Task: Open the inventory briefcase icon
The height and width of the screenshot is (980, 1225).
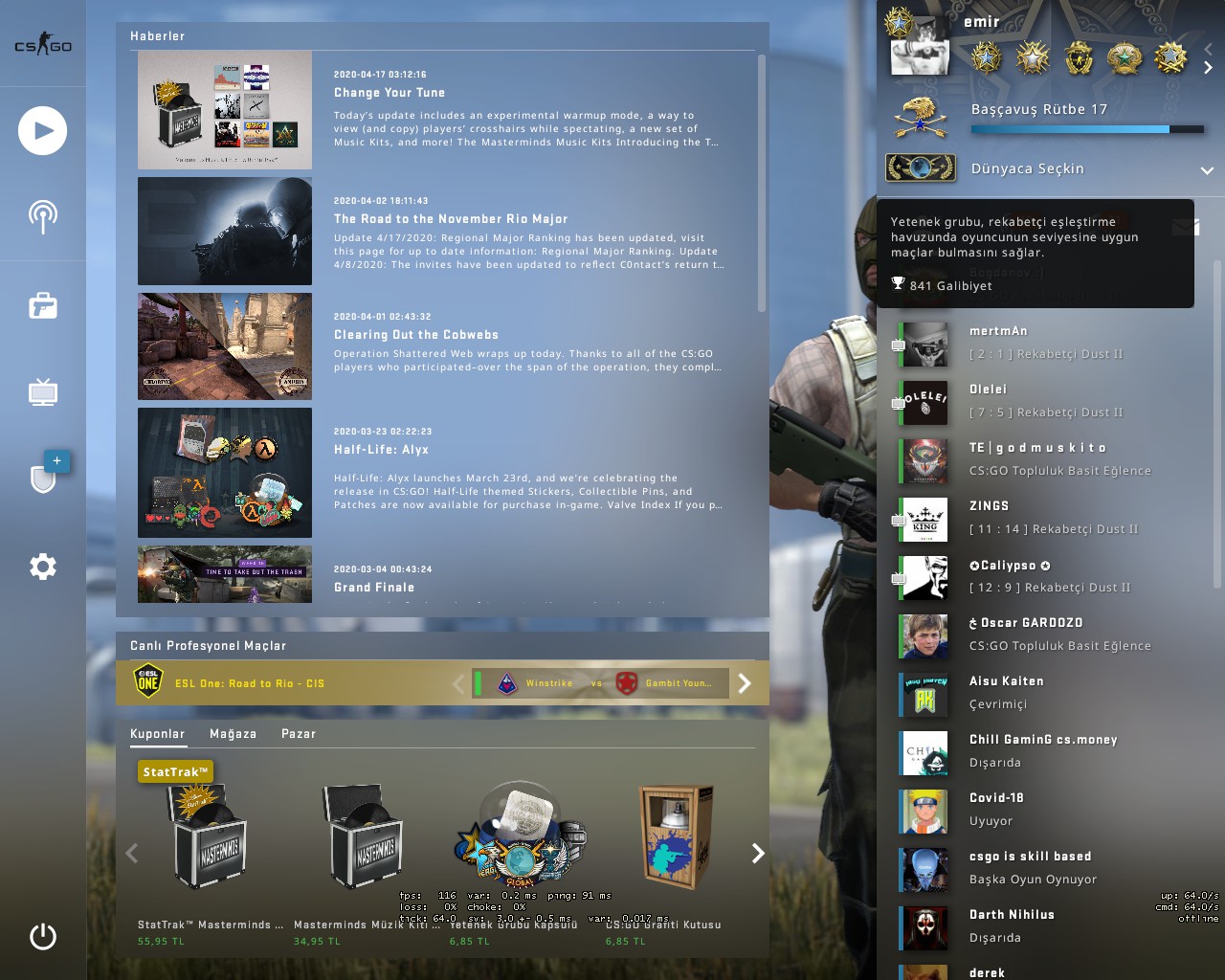Action: pos(43,305)
